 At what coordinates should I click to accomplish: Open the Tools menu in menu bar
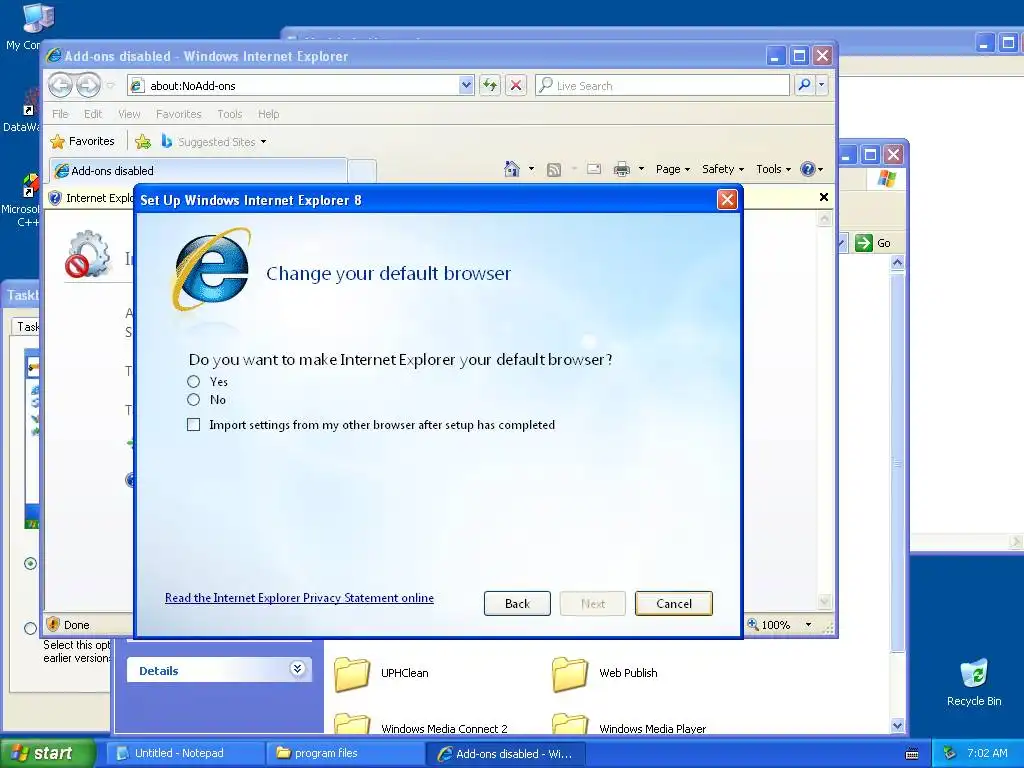click(230, 114)
